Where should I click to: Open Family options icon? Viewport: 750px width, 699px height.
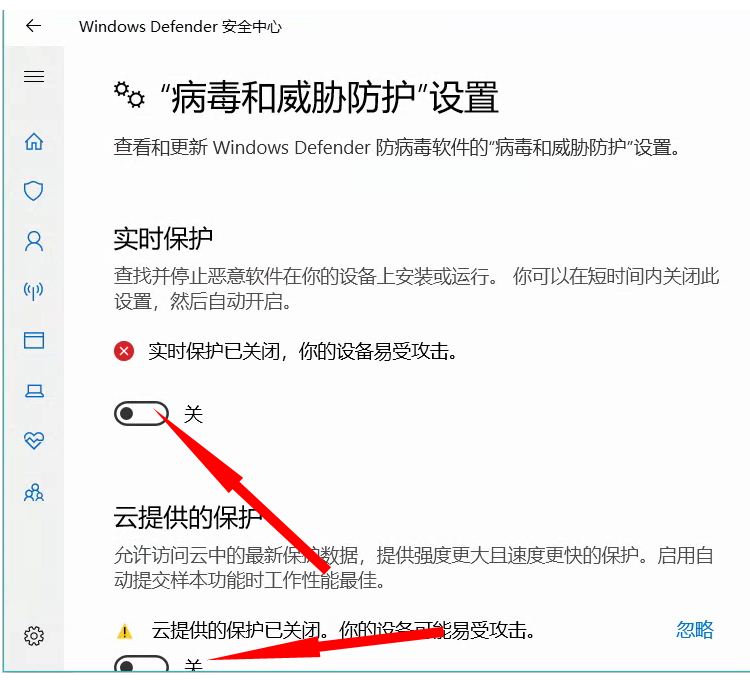pyautogui.click(x=34, y=492)
